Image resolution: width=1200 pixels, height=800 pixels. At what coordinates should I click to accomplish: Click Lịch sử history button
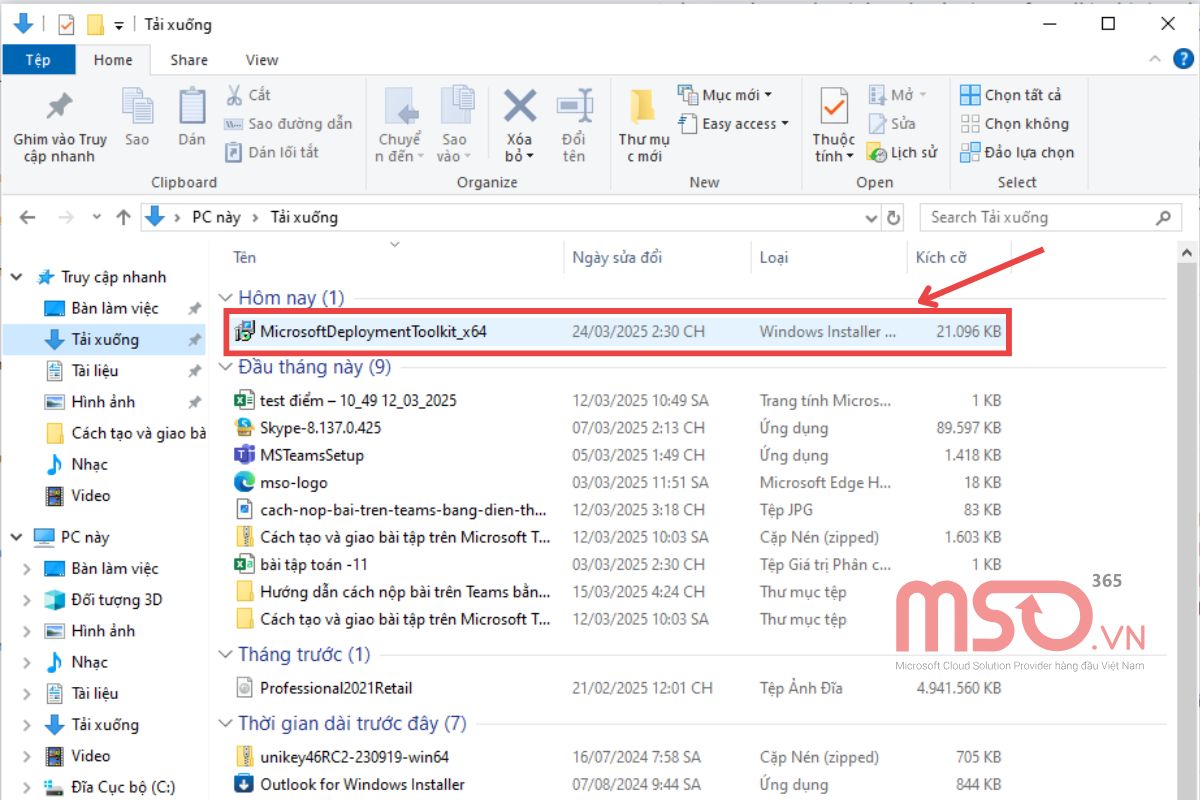(x=901, y=153)
